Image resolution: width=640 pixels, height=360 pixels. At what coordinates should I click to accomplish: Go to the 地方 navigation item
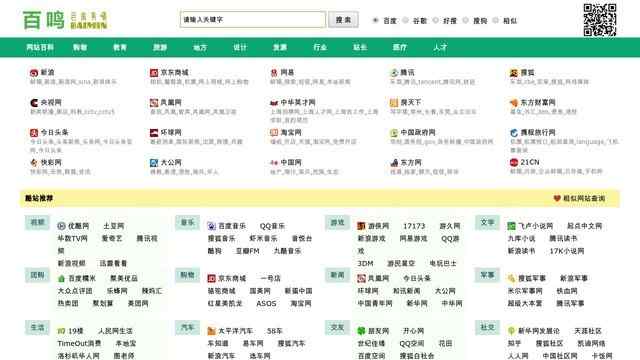[200, 47]
